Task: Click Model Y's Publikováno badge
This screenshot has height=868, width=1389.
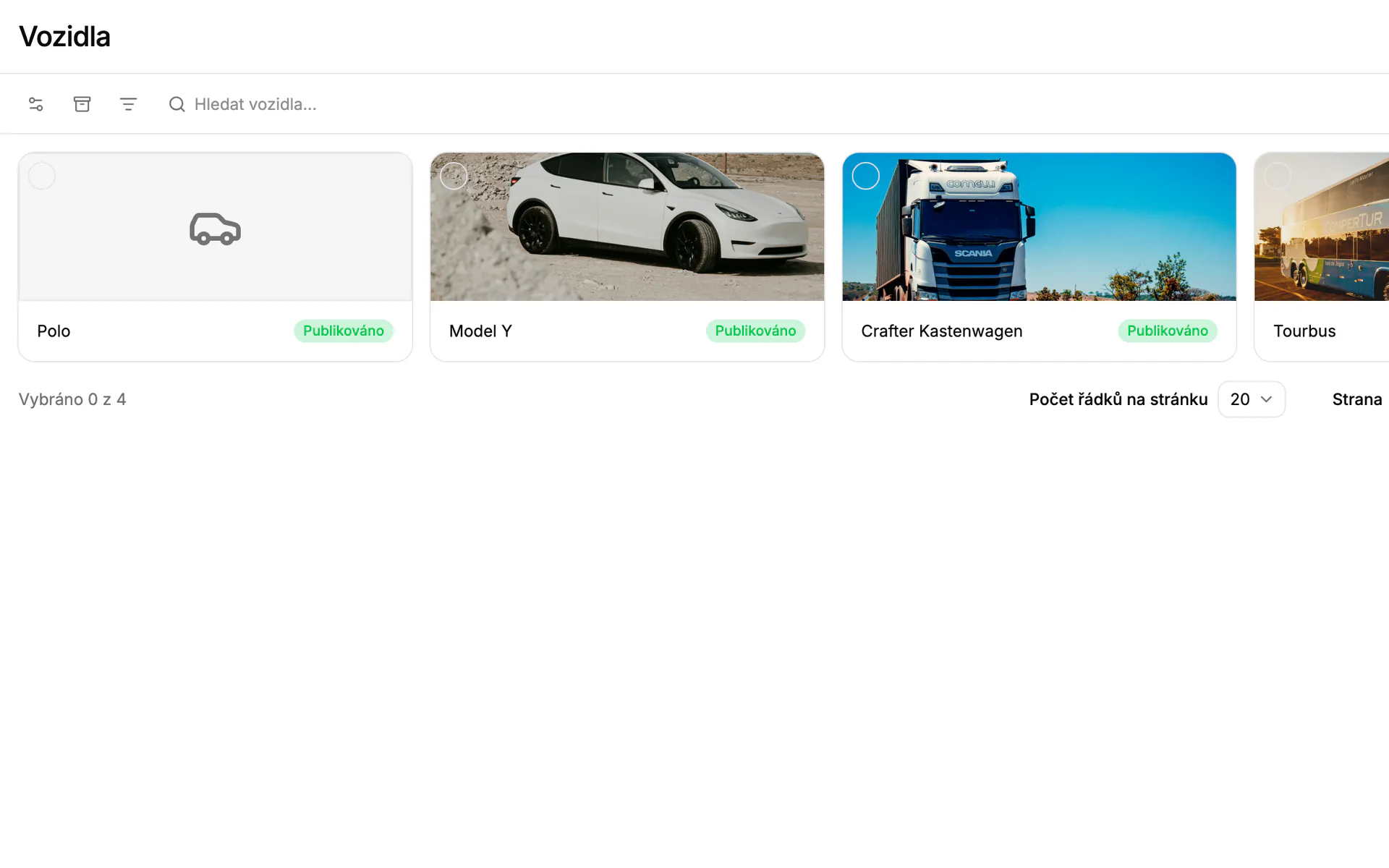Action: [x=755, y=331]
